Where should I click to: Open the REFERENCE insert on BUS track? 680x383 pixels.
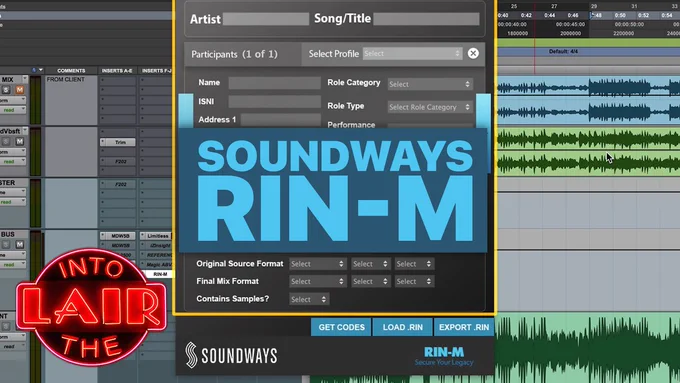[156, 255]
